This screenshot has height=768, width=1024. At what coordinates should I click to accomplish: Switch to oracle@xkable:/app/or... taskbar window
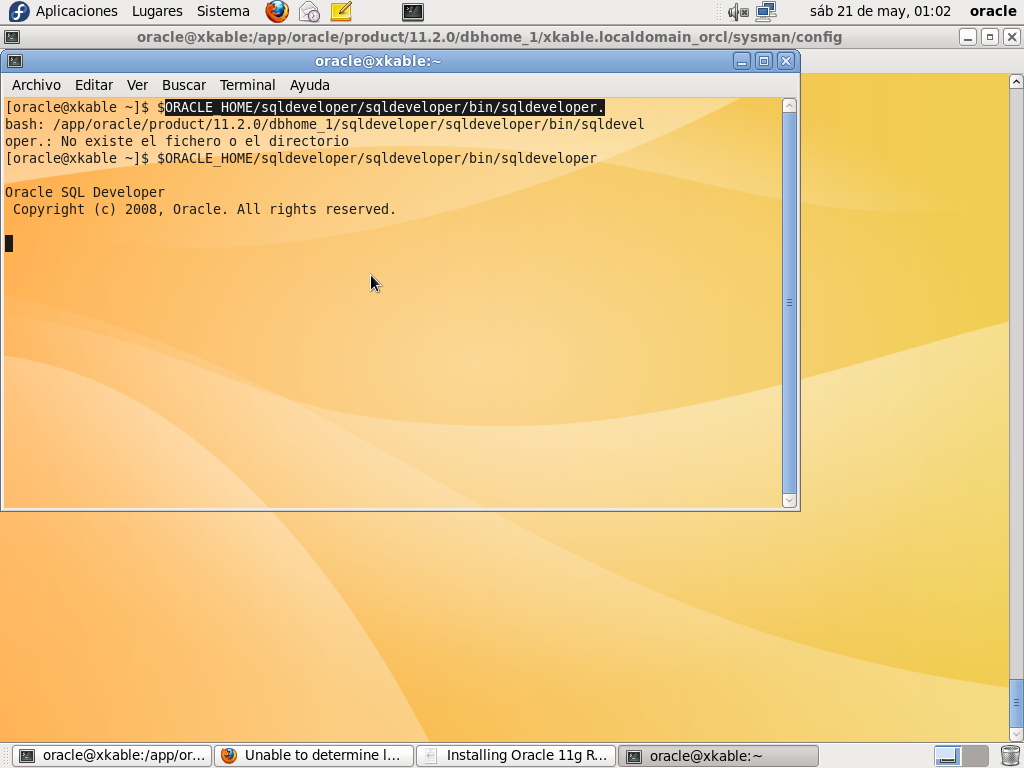(x=112, y=756)
